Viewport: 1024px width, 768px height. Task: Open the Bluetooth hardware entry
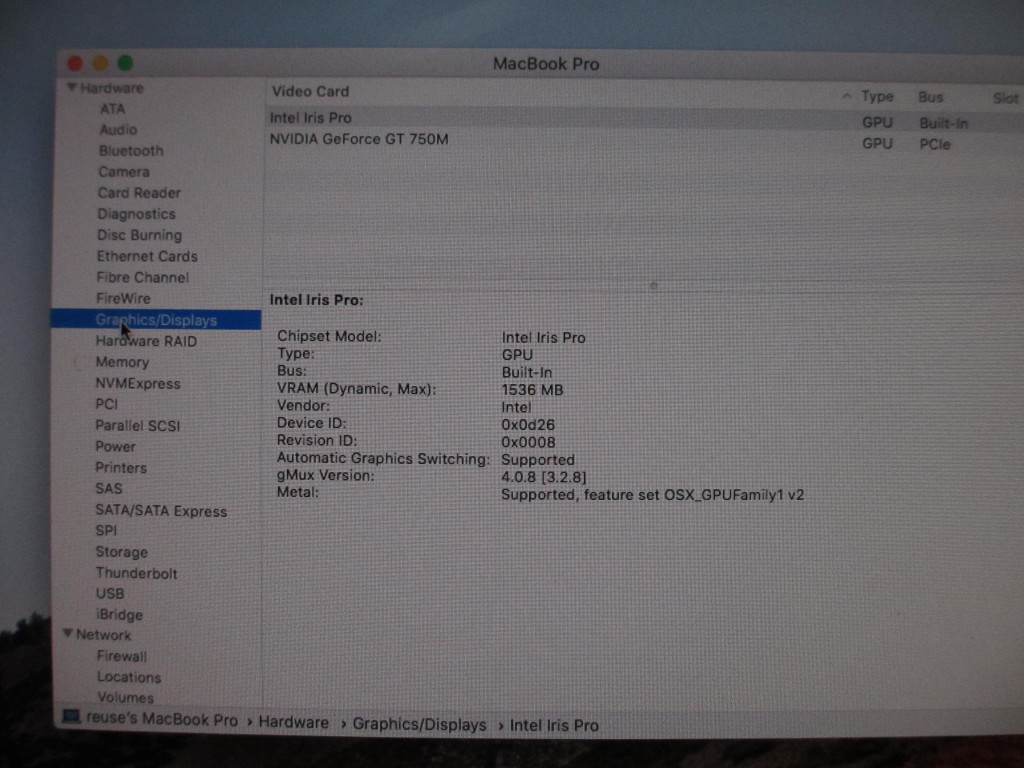(131, 150)
